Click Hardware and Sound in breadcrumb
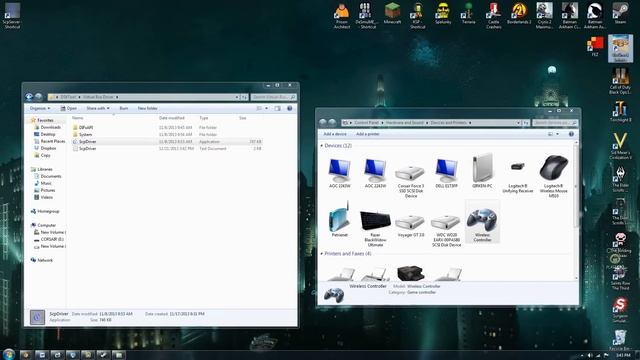640x360 pixels. 404,122
